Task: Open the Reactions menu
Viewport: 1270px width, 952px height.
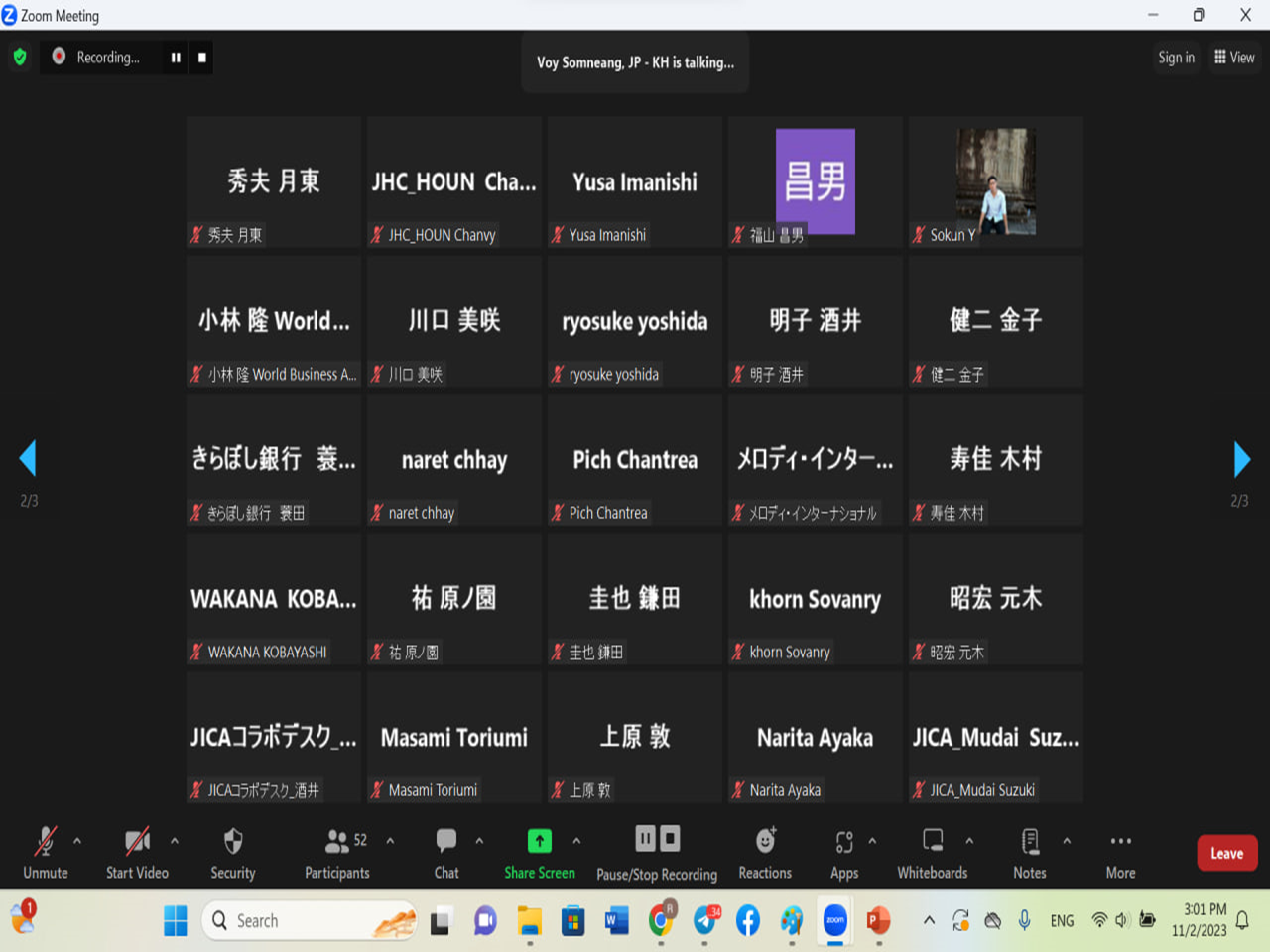Action: coord(765,853)
